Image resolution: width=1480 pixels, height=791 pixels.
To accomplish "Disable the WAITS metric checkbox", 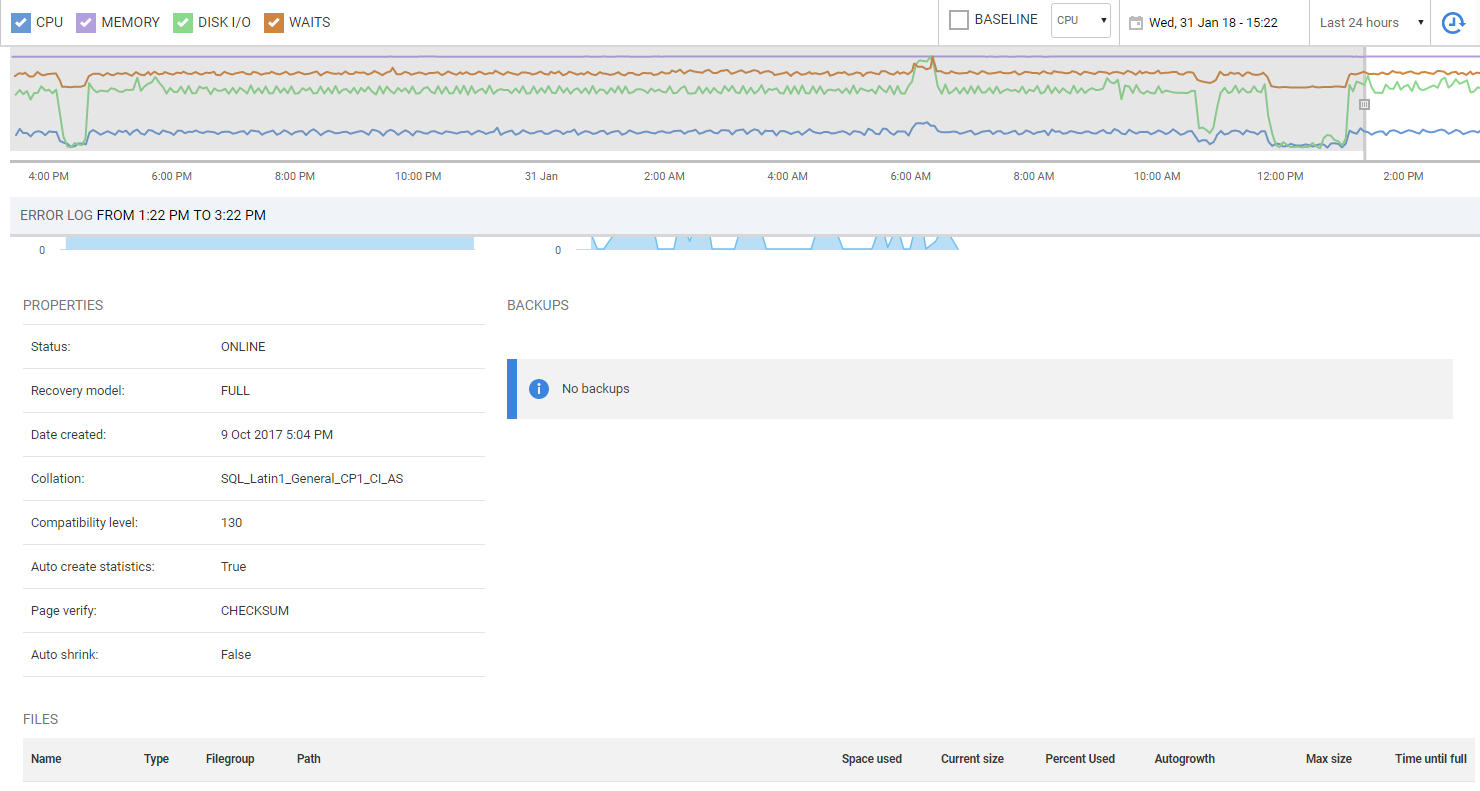I will (274, 22).
